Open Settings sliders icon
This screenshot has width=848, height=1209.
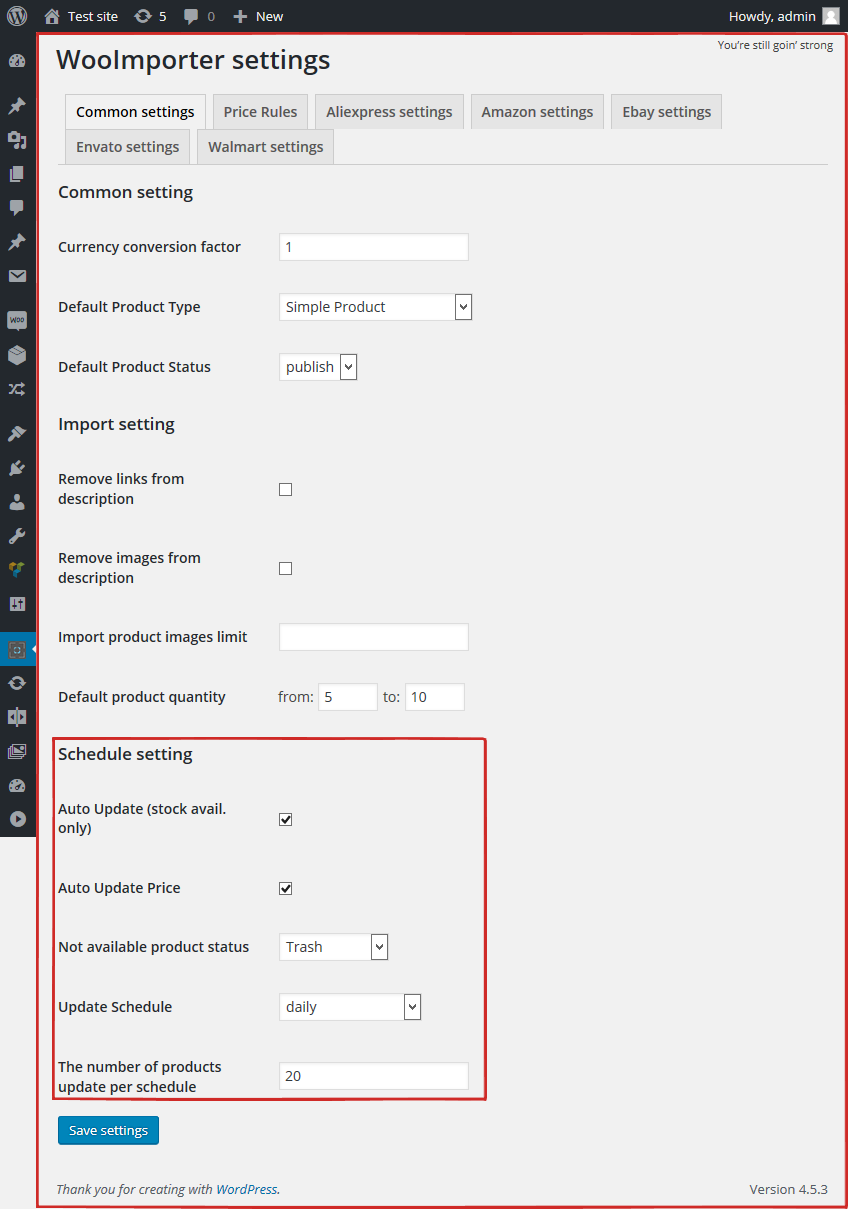pos(17,603)
